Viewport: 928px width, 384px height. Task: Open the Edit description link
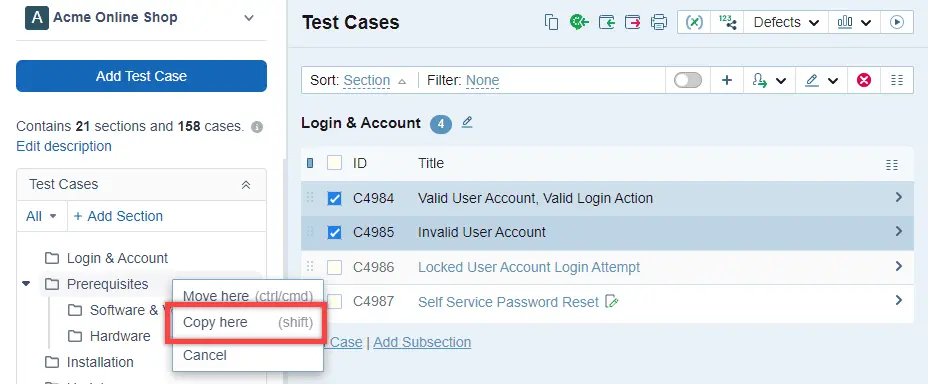64,146
